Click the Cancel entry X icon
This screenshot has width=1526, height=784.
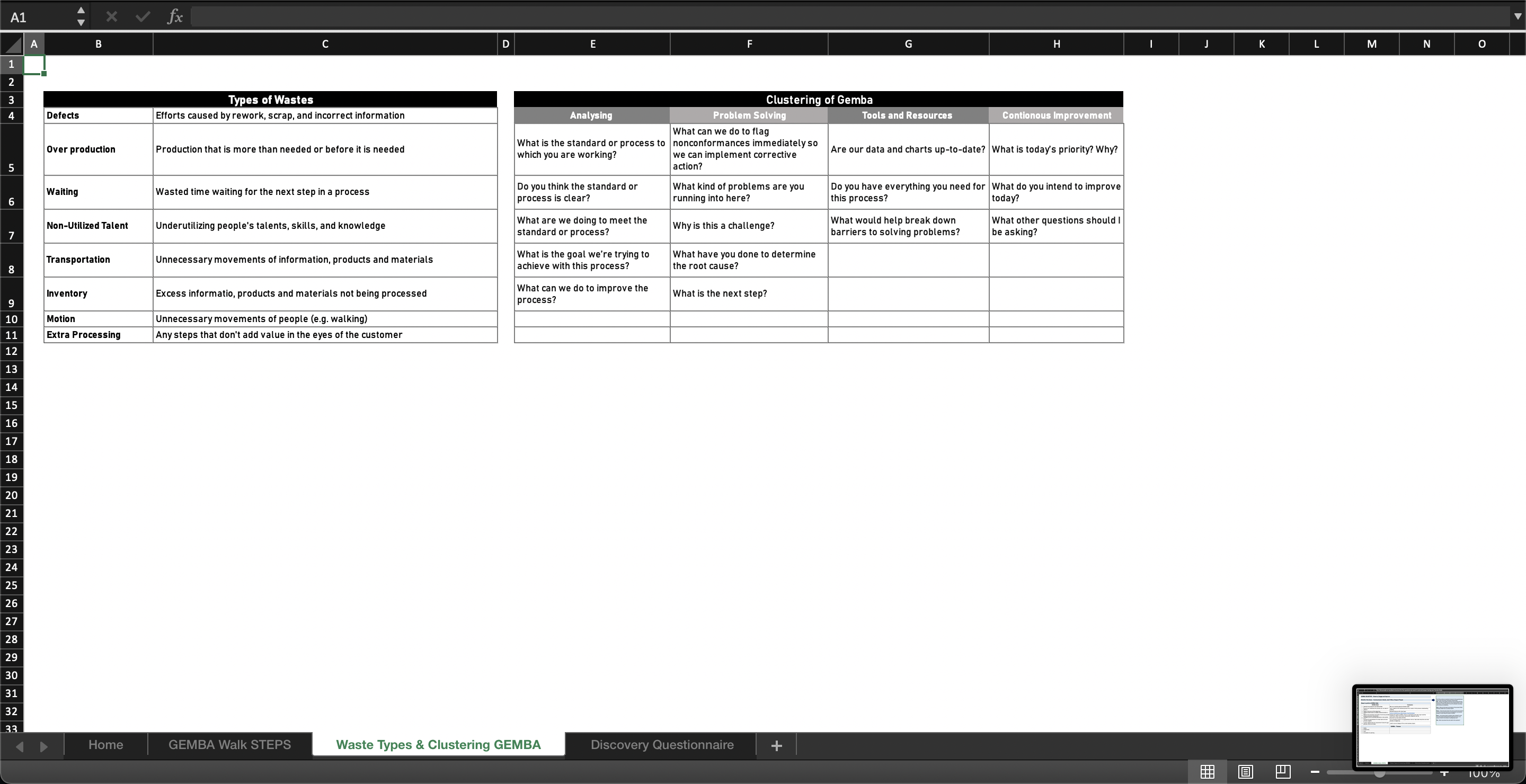pos(111,16)
